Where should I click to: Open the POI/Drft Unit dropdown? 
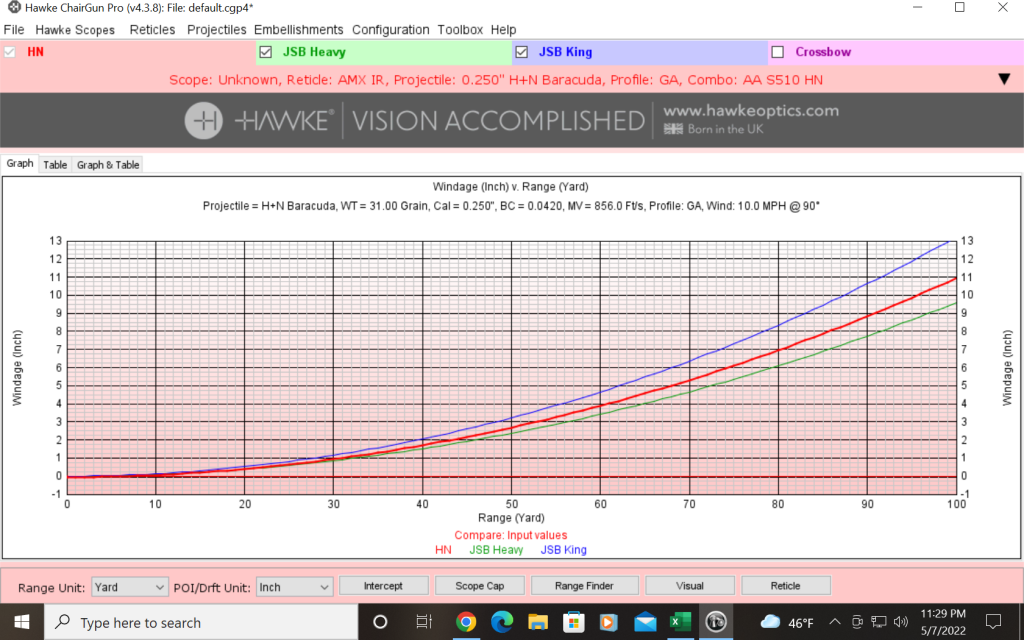295,587
